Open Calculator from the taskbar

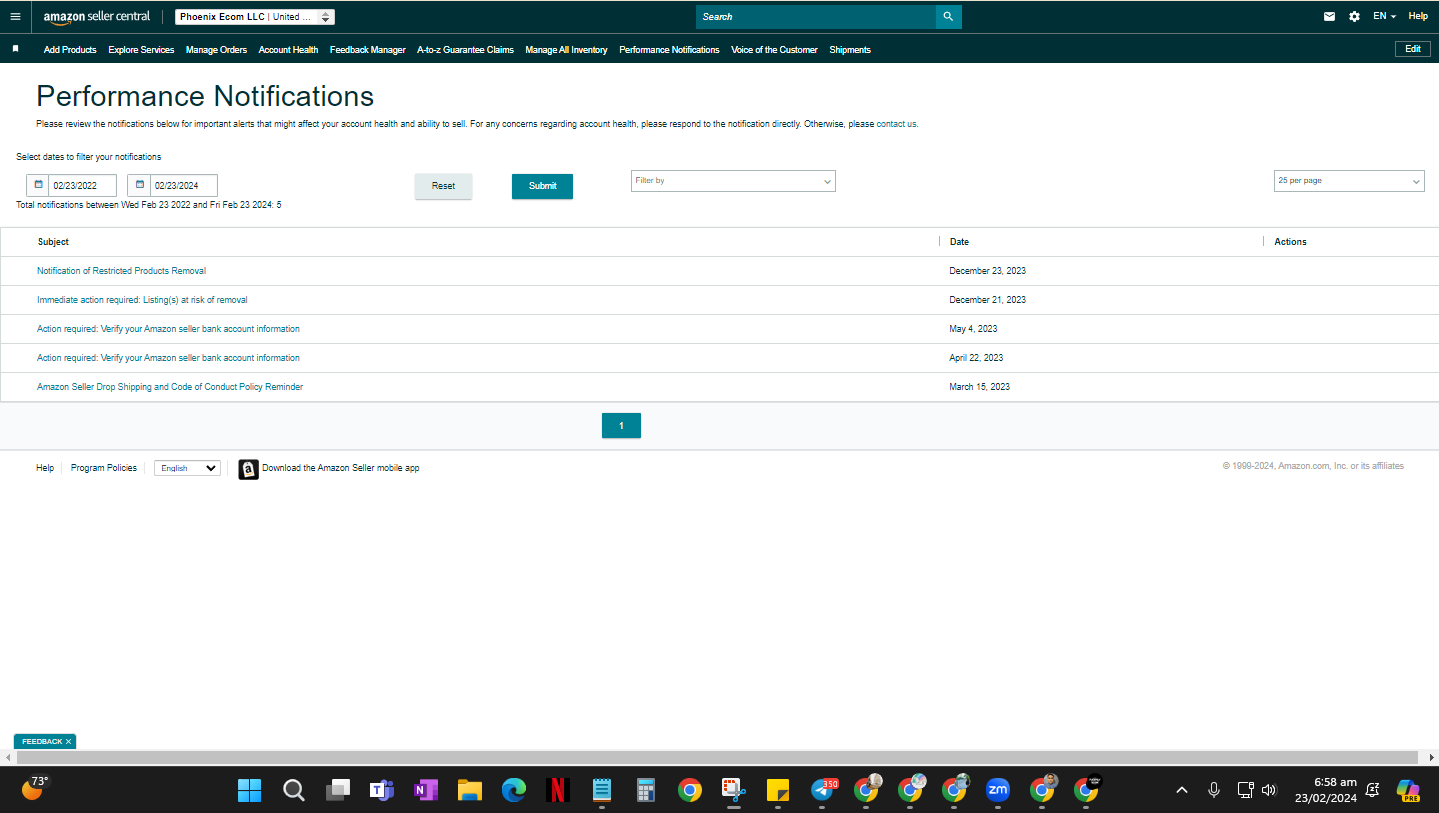pyautogui.click(x=646, y=790)
